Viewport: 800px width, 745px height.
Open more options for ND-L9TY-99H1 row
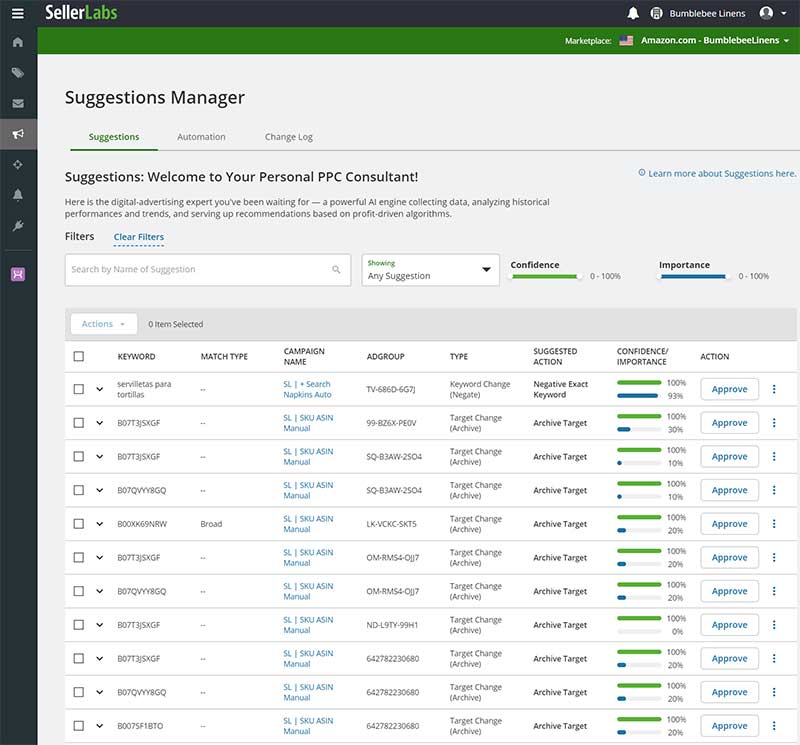(774, 625)
